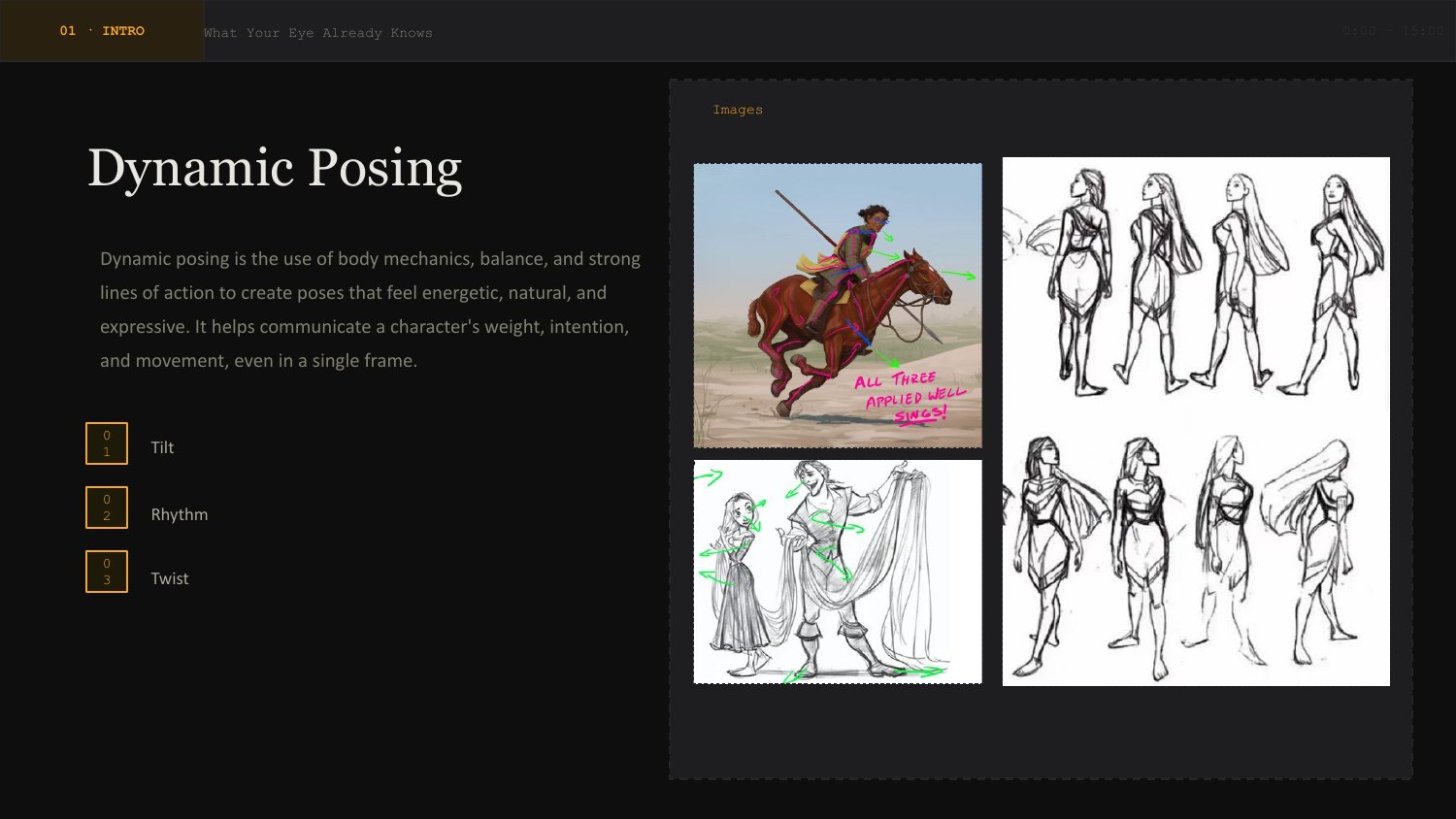Open the long-haired couple sketch image

(838, 572)
